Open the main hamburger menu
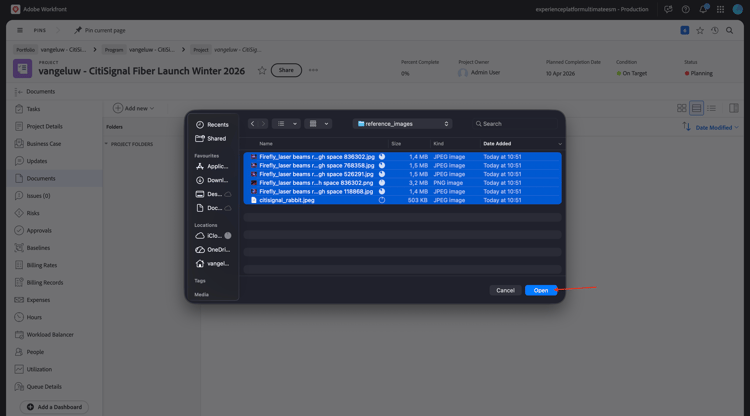Image resolution: width=750 pixels, height=416 pixels. (x=20, y=30)
